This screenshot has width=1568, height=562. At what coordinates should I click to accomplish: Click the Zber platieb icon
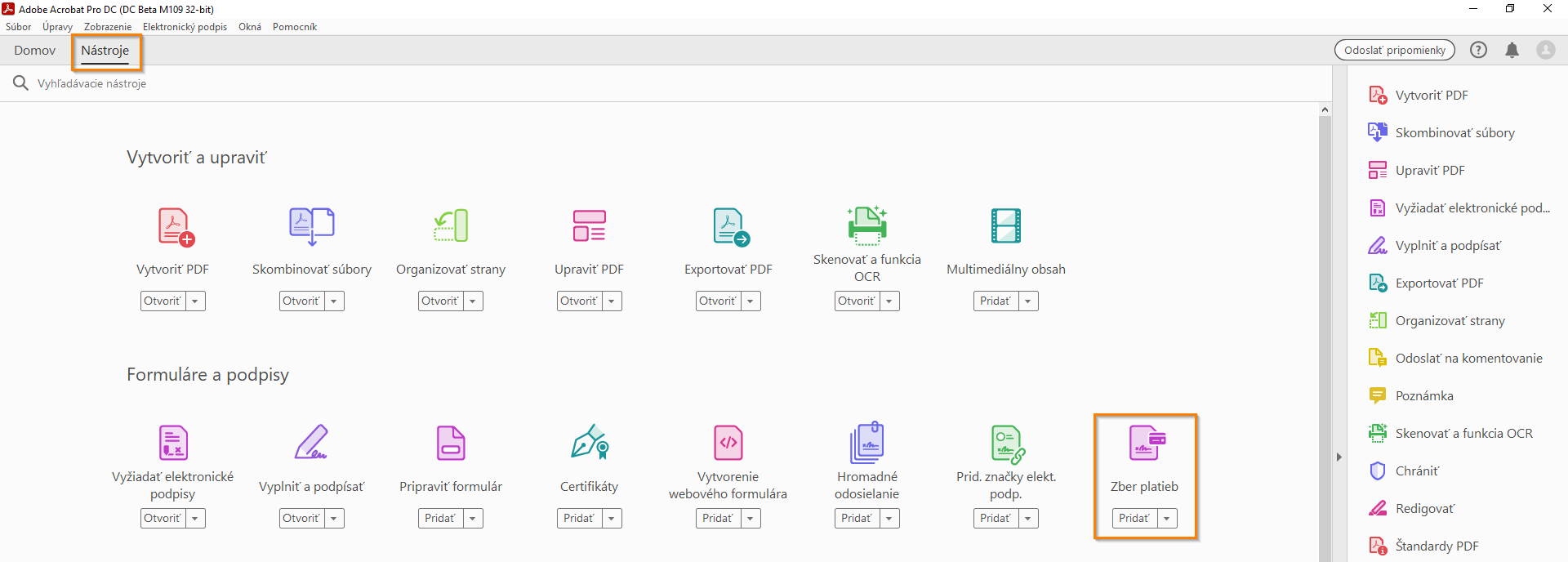(x=1147, y=443)
